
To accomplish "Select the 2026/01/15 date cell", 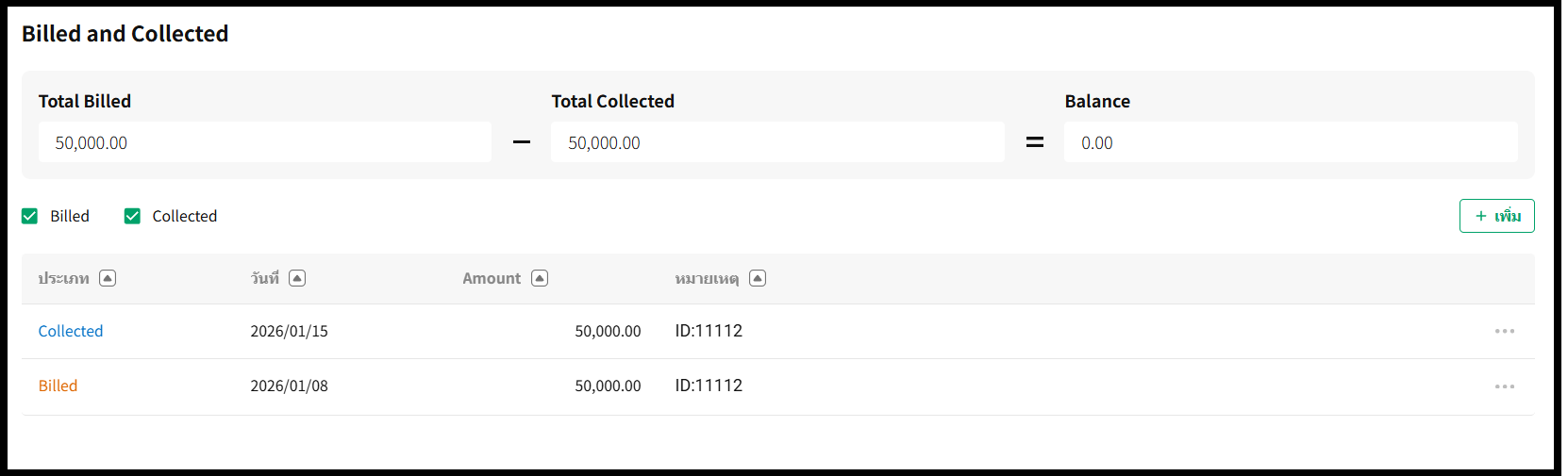I will (x=289, y=331).
